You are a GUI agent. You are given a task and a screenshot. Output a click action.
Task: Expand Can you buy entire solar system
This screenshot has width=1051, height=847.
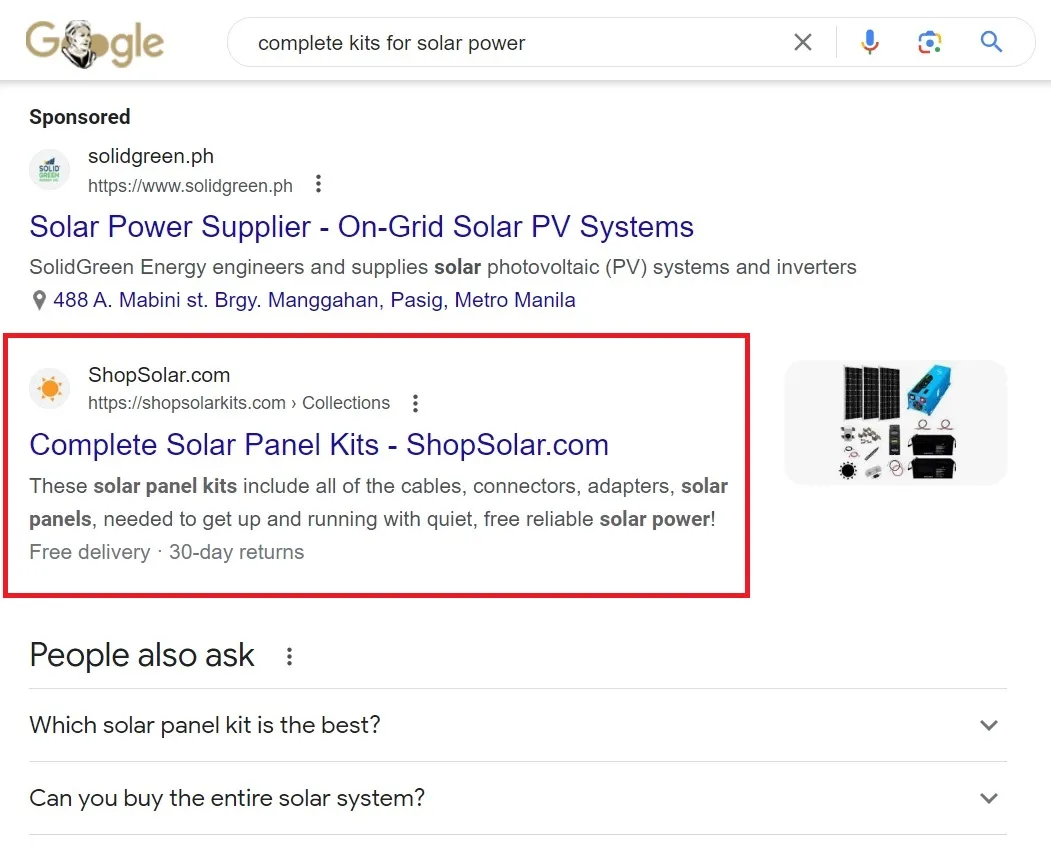click(x=518, y=798)
